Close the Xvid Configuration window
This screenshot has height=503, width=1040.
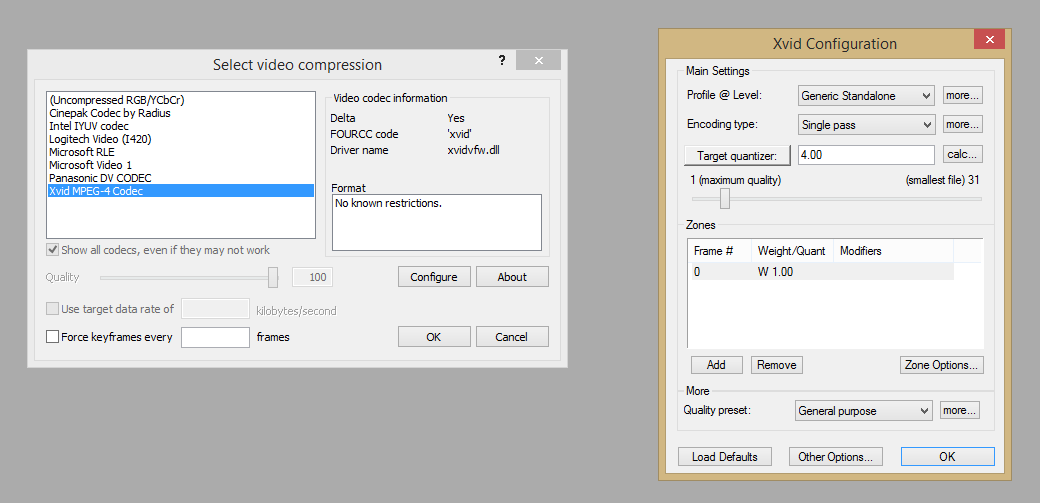[x=989, y=40]
